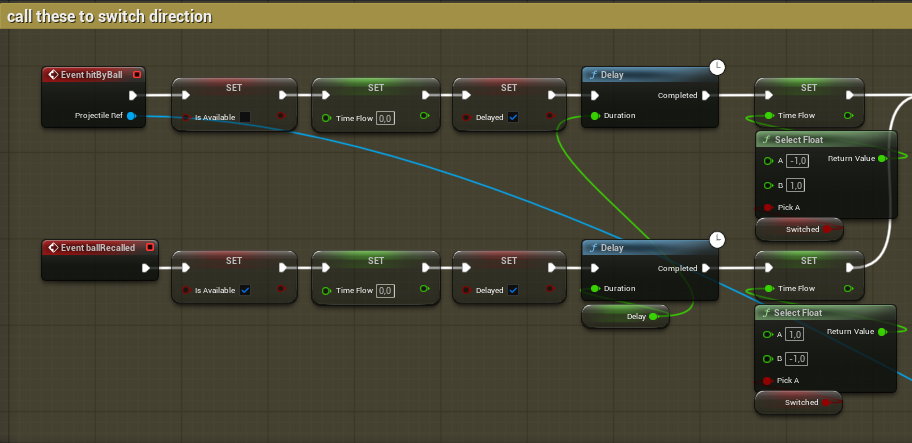This screenshot has height=443, width=912.
Task: Toggle the Delayed checkbox in the hitByBall row
Action: pyautogui.click(x=513, y=117)
